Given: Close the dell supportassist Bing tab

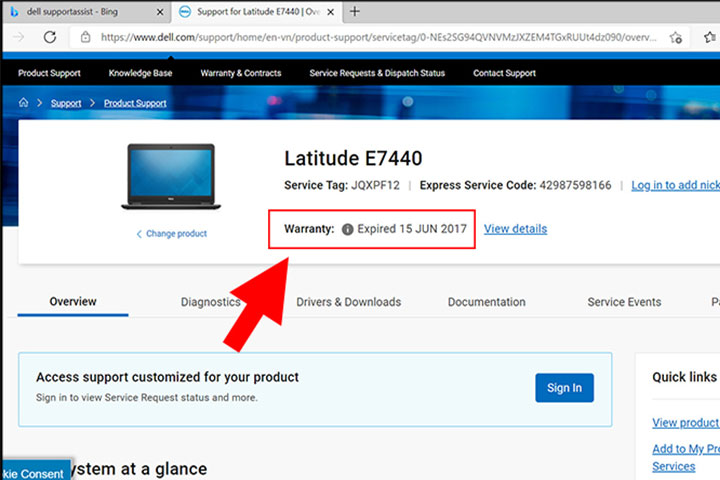Looking at the screenshot, I should (x=160, y=12).
